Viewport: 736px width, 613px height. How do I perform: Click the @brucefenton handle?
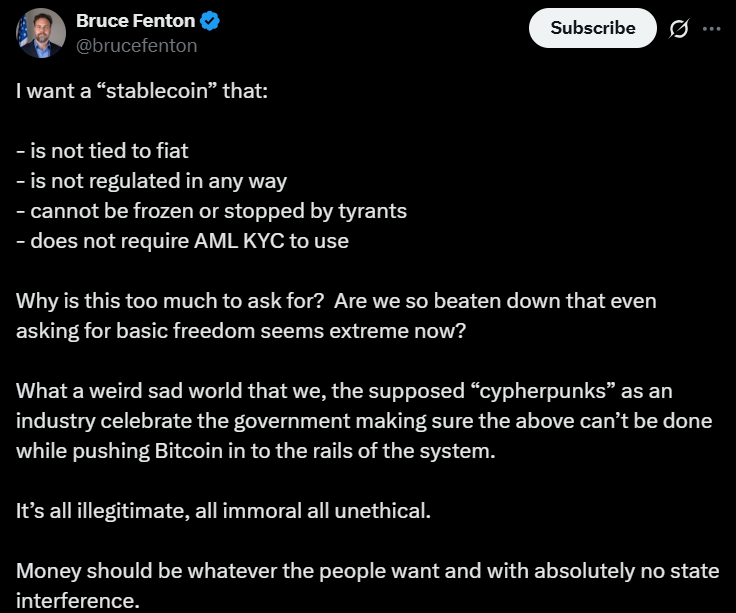coord(136,46)
